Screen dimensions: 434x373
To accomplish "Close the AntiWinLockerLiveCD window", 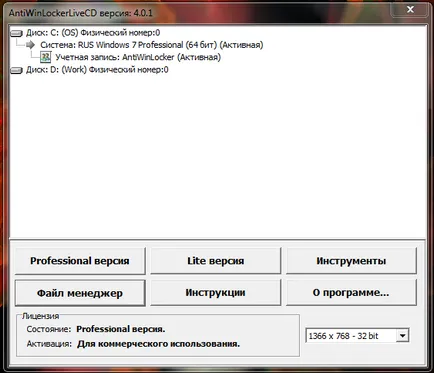I will [x=410, y=10].
